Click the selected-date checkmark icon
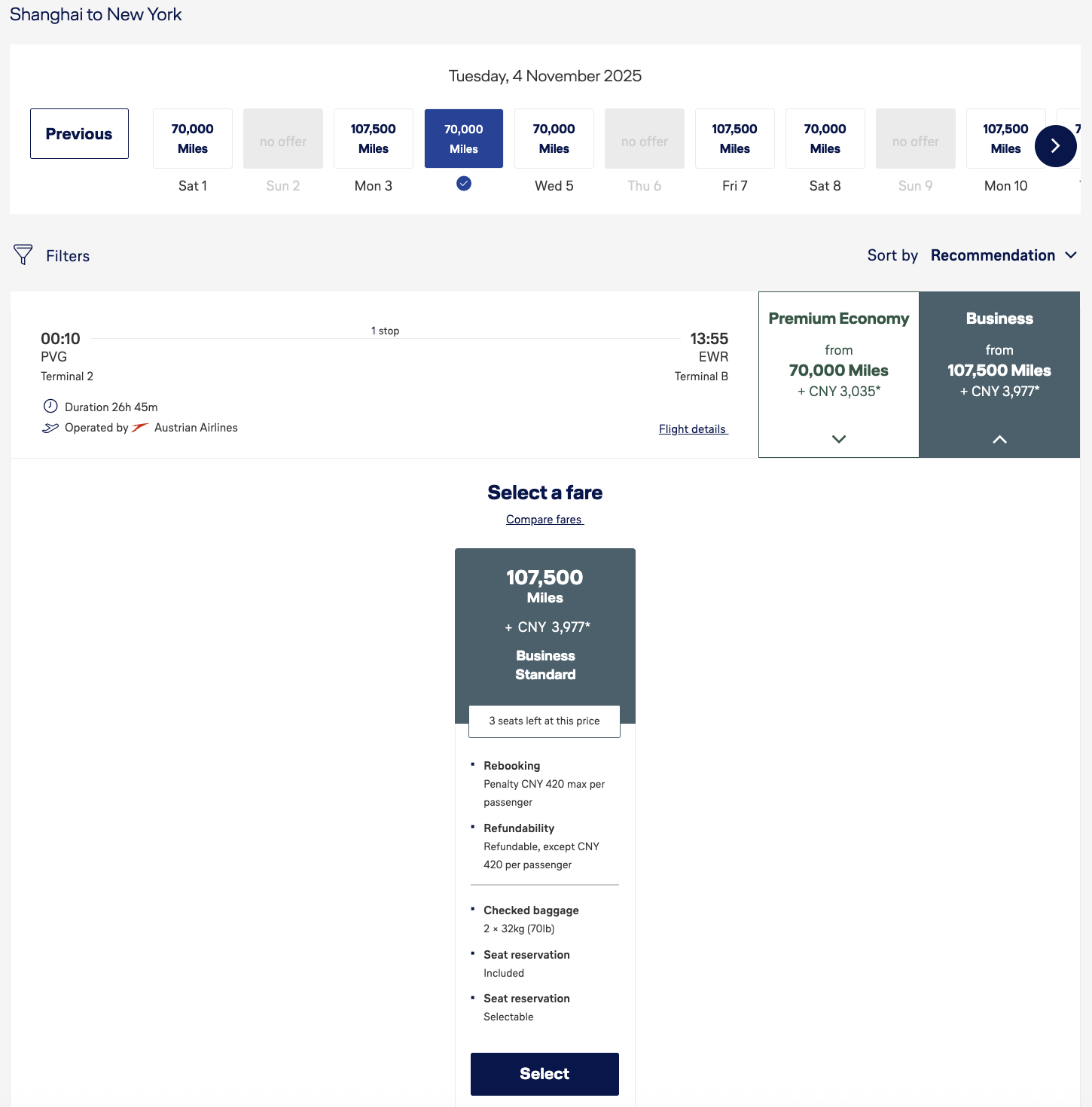 coord(464,183)
